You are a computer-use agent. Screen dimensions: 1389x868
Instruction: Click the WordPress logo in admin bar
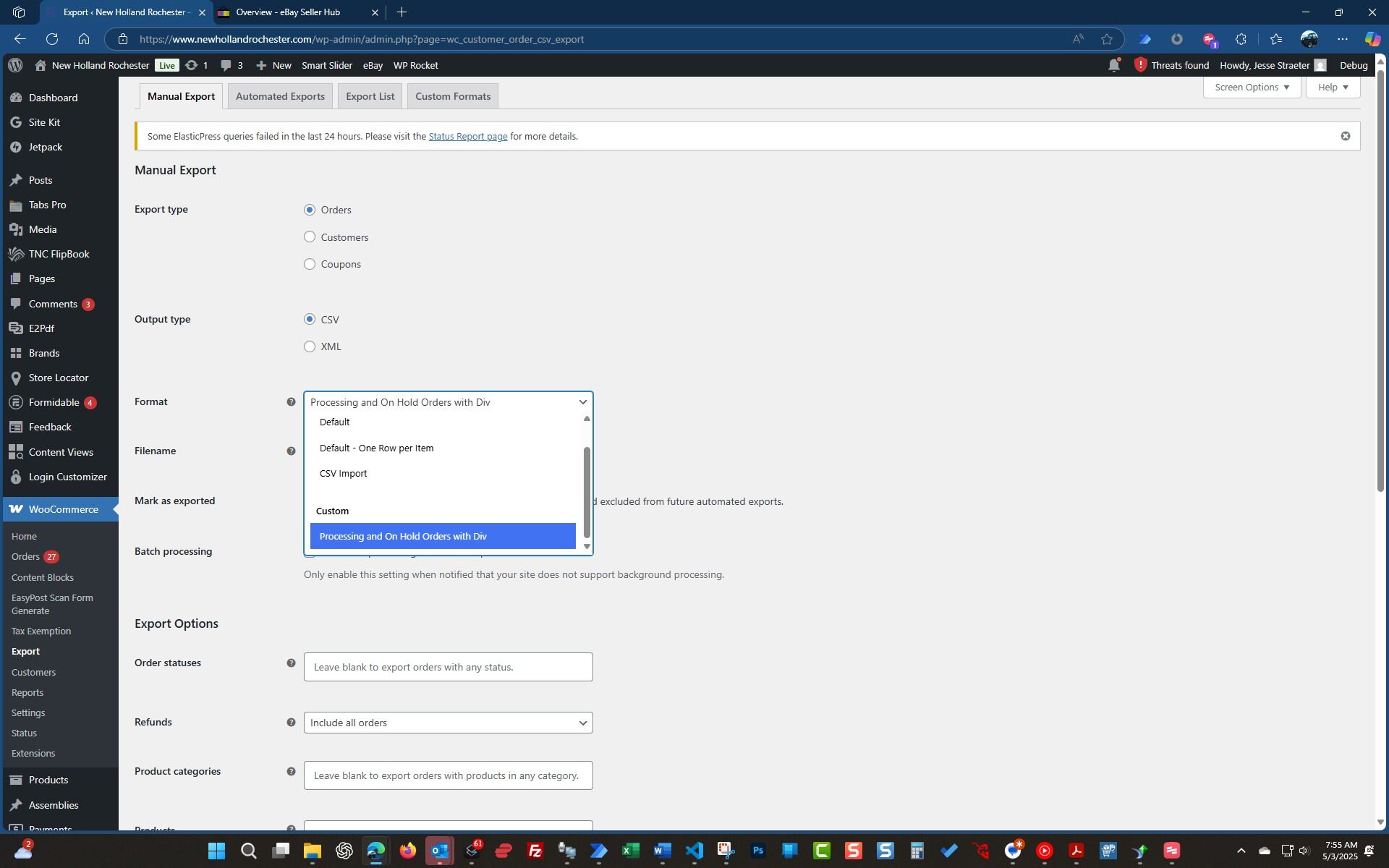tap(15, 65)
